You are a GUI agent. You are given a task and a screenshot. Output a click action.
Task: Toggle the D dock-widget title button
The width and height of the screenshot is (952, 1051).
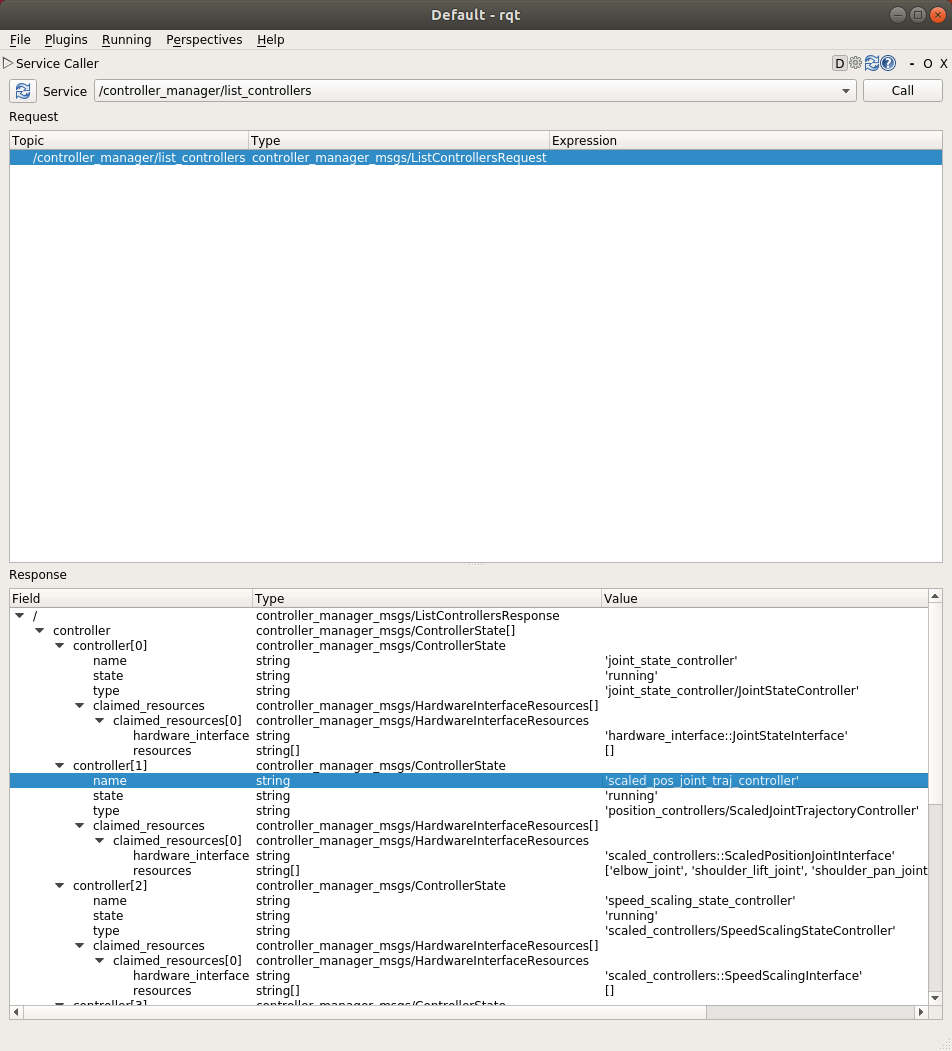[x=839, y=64]
